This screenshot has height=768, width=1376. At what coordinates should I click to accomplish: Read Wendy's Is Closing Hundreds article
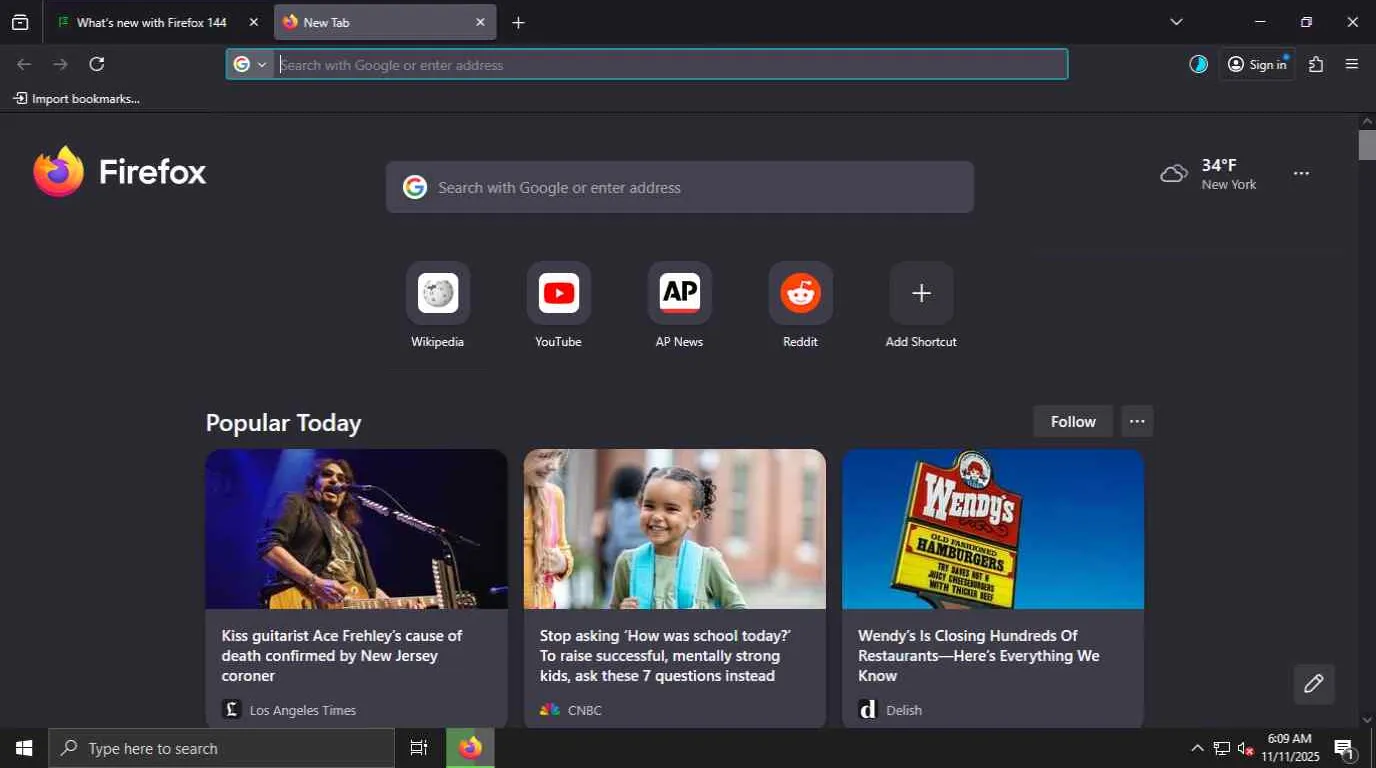[x=979, y=656]
